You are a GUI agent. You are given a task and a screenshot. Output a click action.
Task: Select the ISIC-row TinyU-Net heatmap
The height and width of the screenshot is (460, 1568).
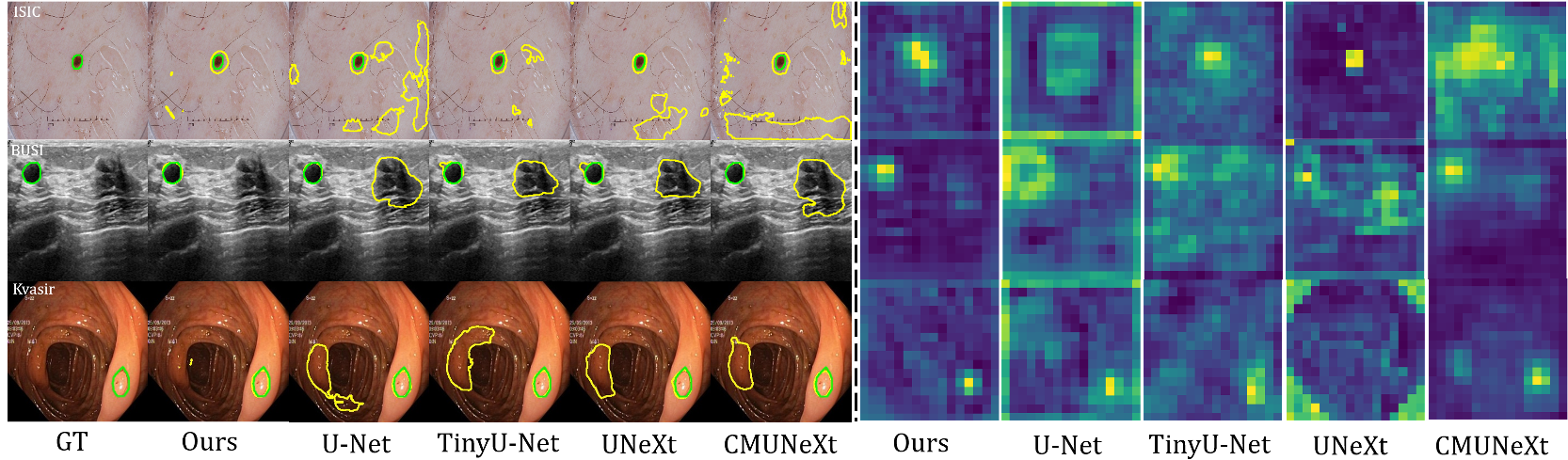point(1213,71)
